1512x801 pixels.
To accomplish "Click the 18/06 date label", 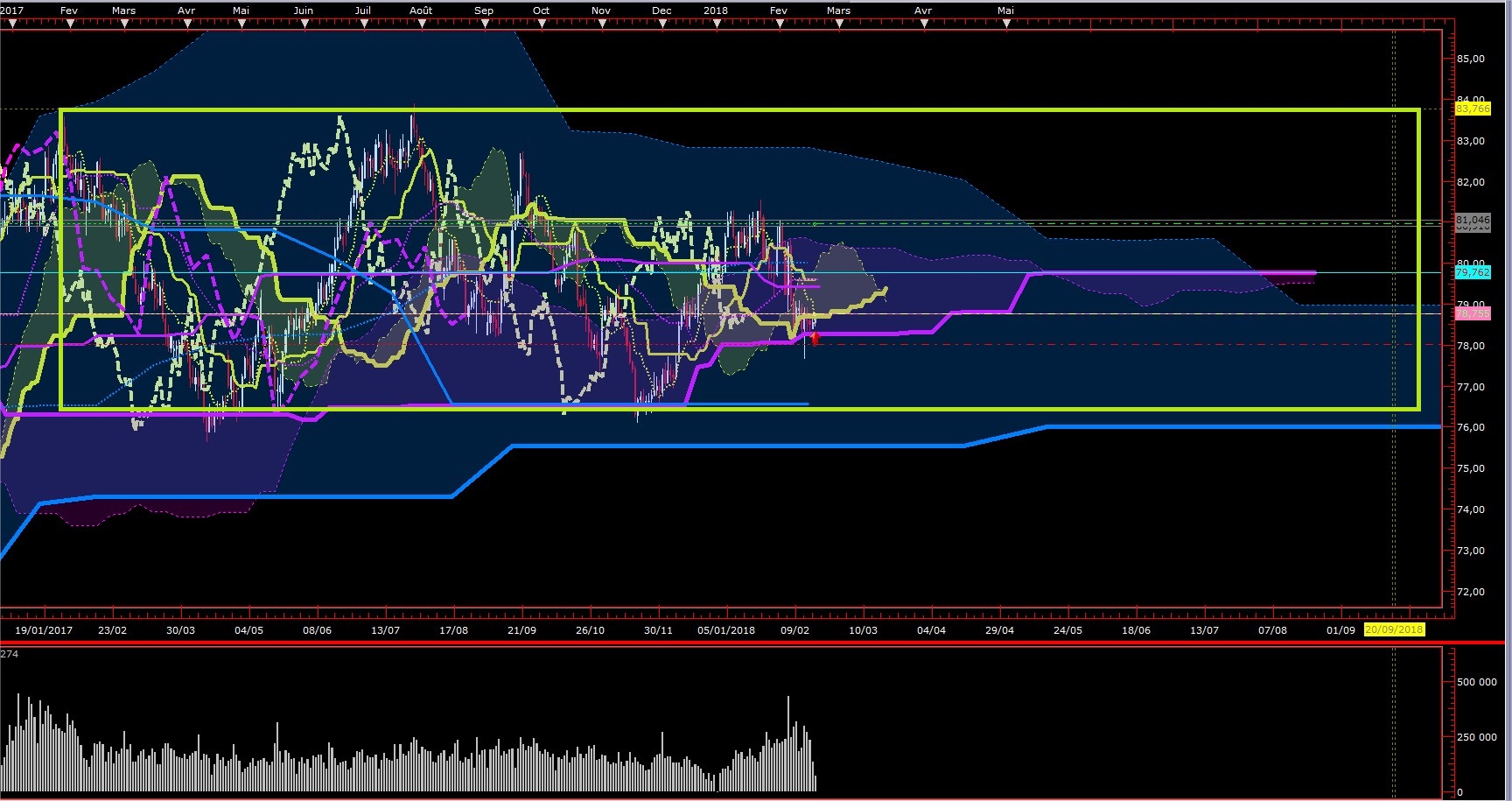I will click(1136, 629).
